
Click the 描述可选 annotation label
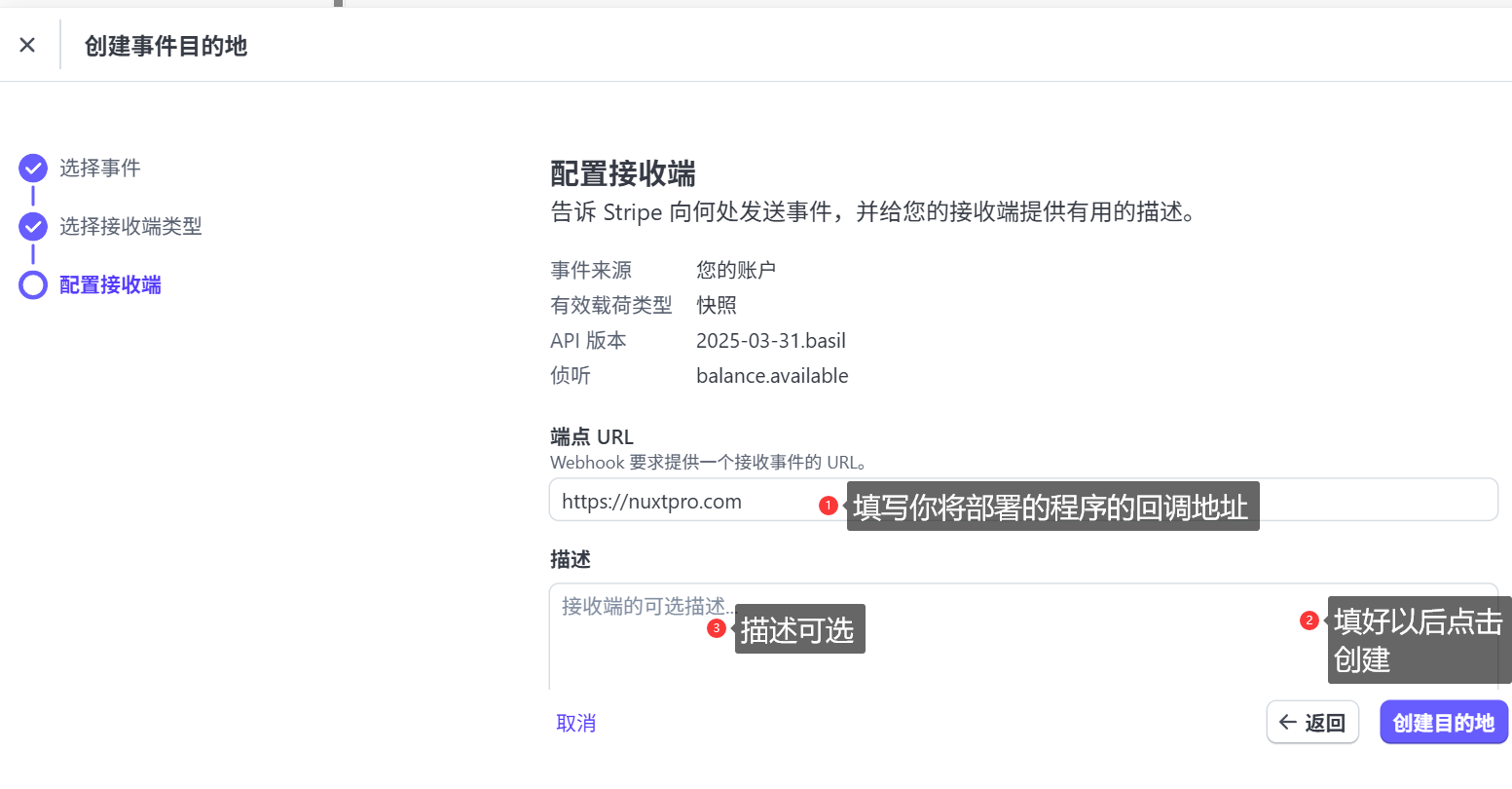(798, 630)
